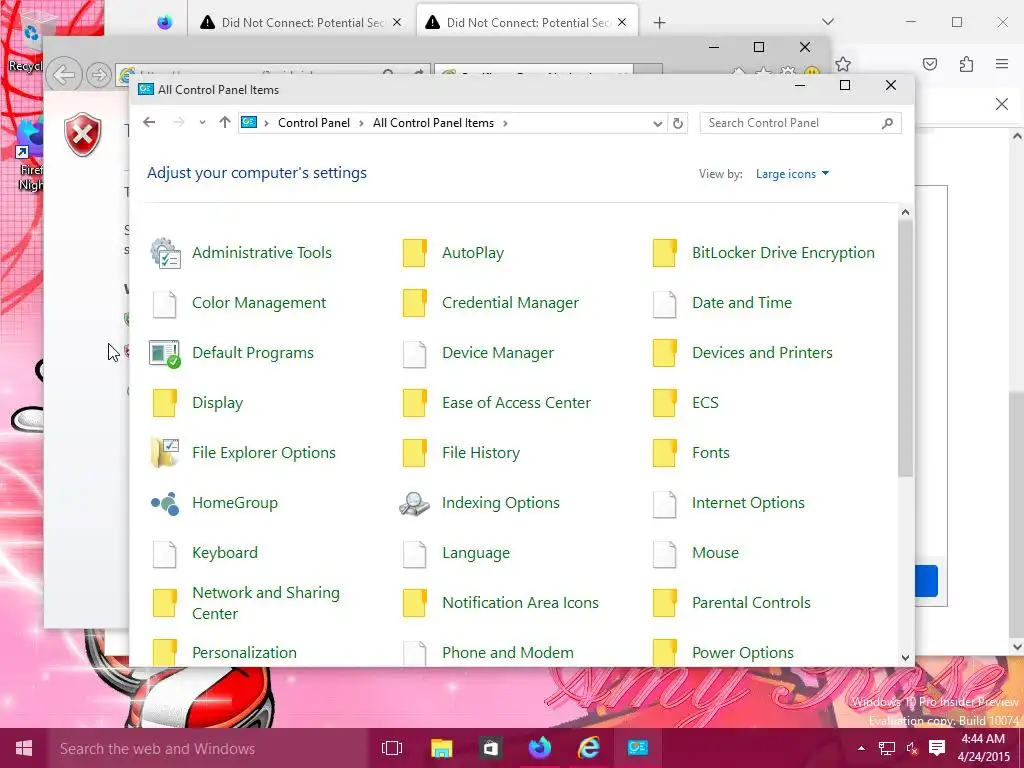Switch to second Did Not Connect Firefox tab
The height and width of the screenshot is (768, 1024).
[x=526, y=23]
